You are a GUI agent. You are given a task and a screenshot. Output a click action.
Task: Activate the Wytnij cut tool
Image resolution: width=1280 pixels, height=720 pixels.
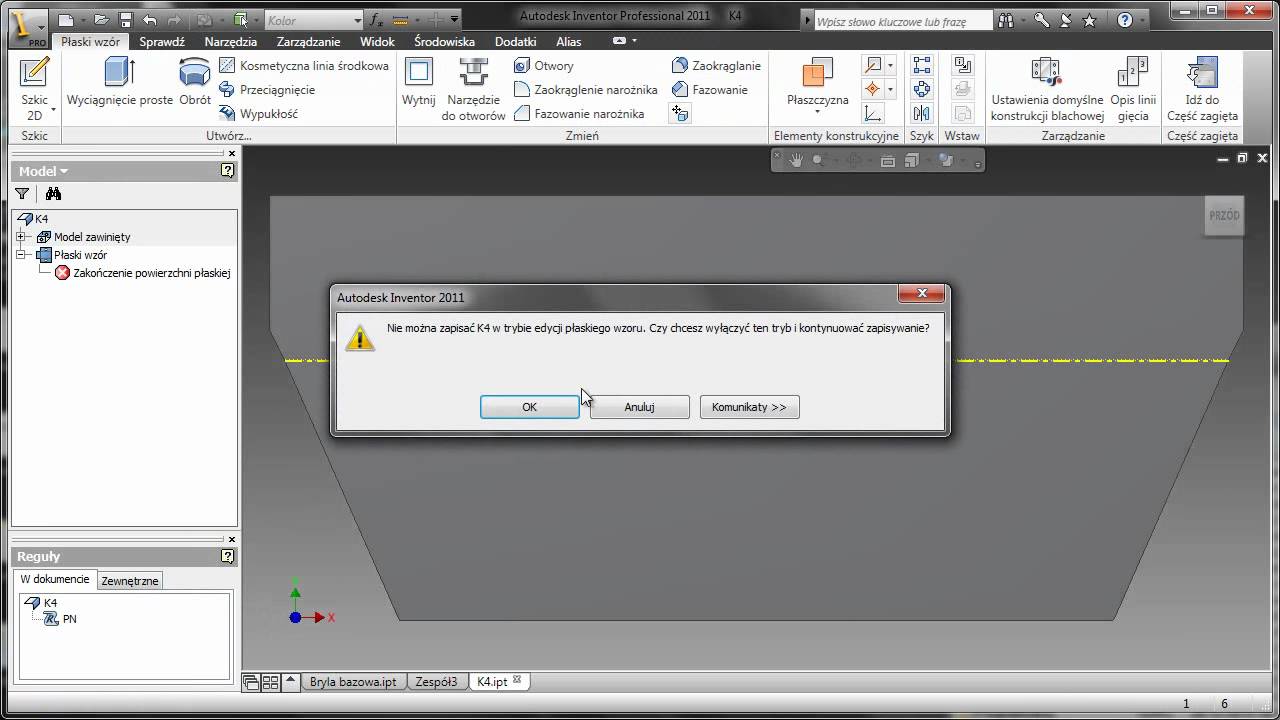419,82
